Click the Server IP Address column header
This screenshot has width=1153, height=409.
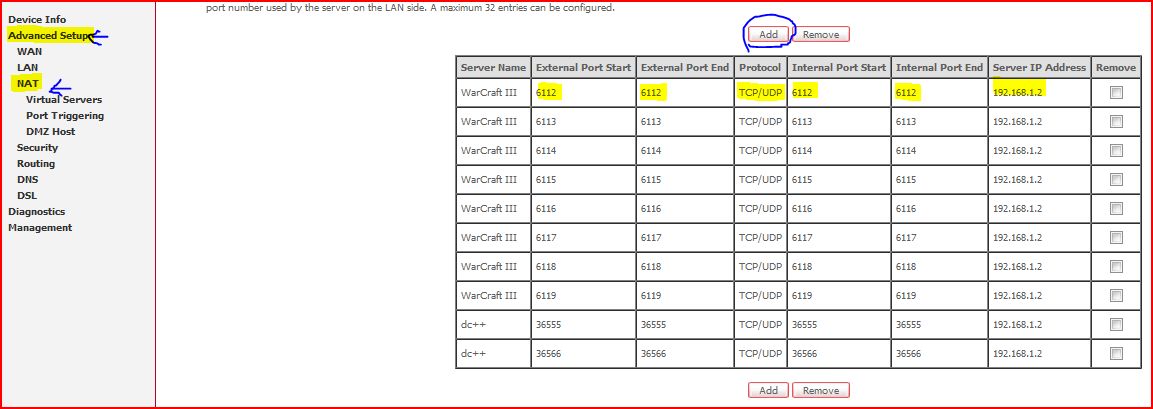1040,68
